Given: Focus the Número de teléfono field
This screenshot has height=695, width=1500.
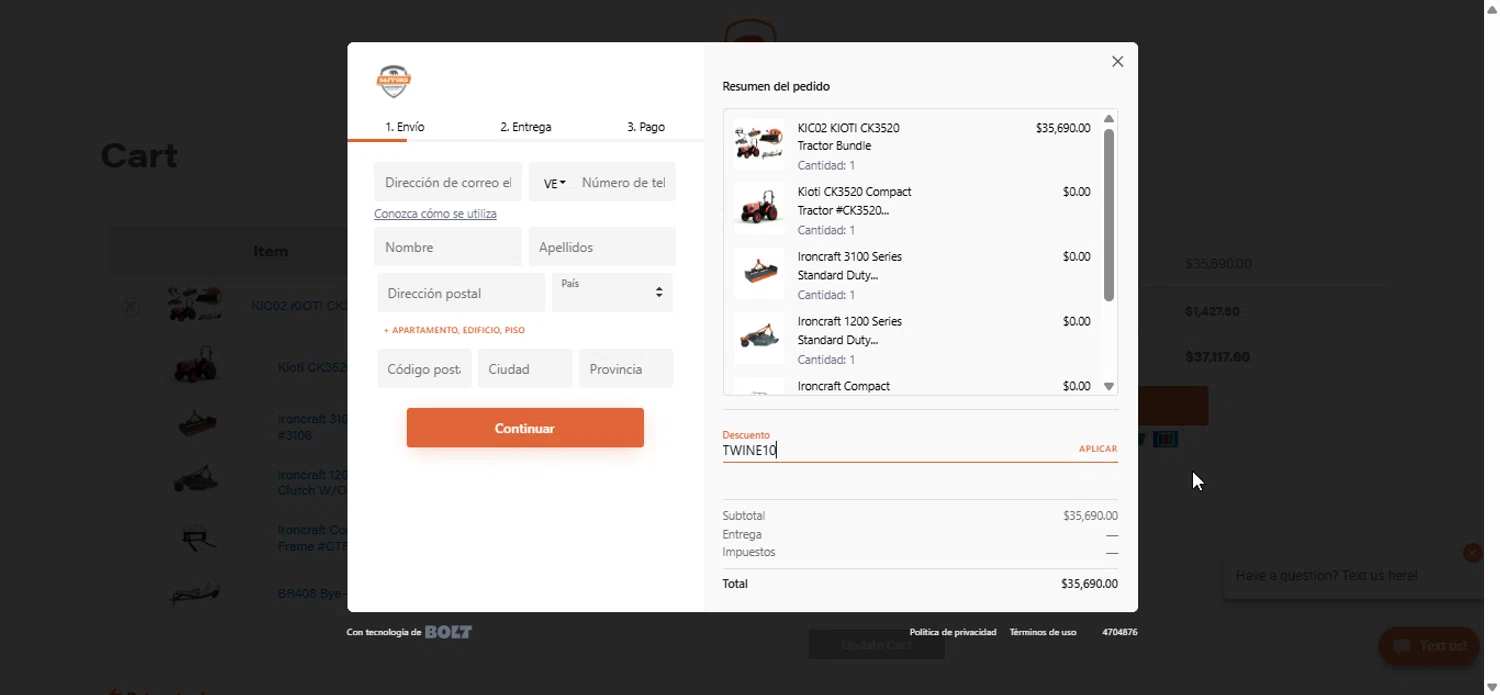Looking at the screenshot, I should tap(623, 183).
